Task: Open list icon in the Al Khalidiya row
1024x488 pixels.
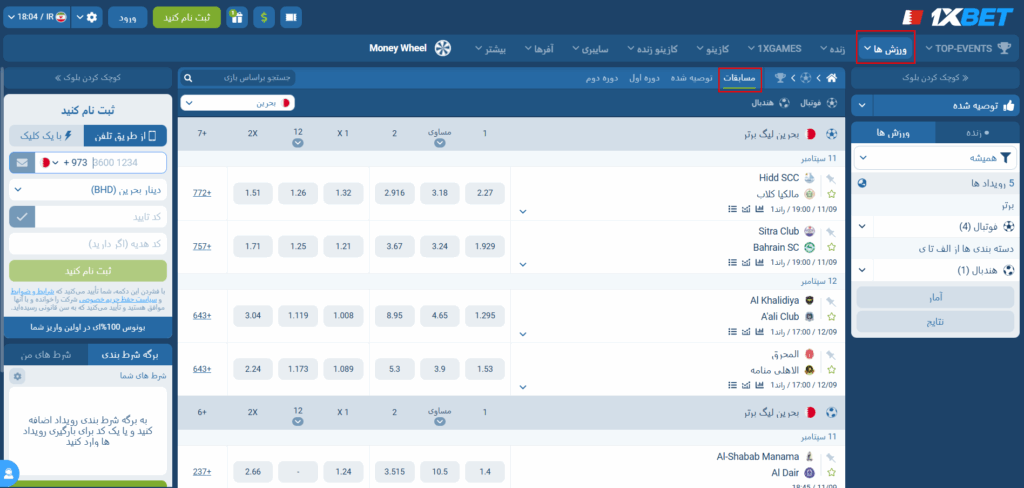Action: pyautogui.click(x=733, y=332)
